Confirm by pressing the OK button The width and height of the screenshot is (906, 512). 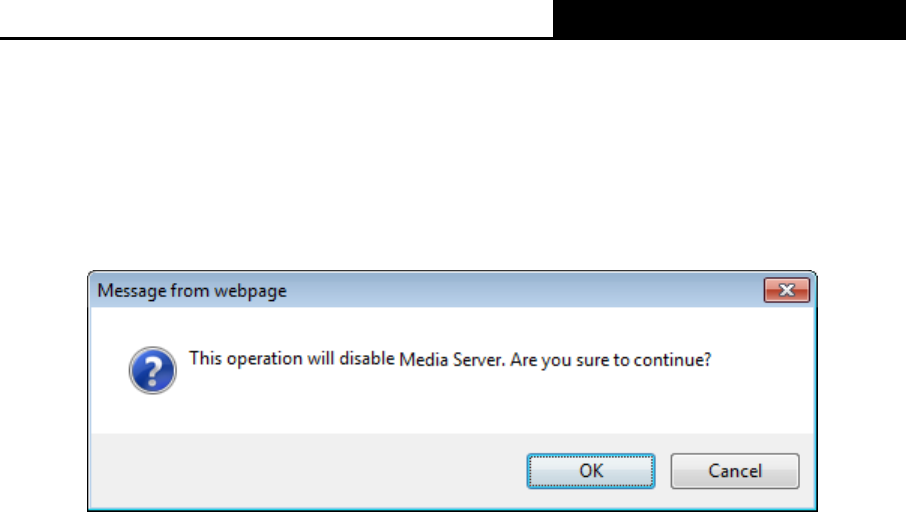[x=590, y=470]
